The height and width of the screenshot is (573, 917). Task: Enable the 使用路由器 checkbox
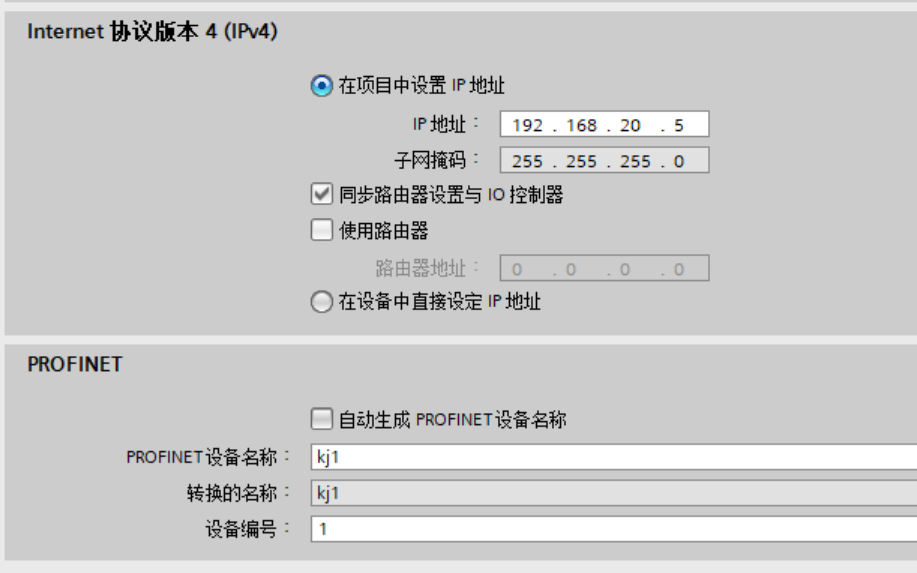click(321, 231)
